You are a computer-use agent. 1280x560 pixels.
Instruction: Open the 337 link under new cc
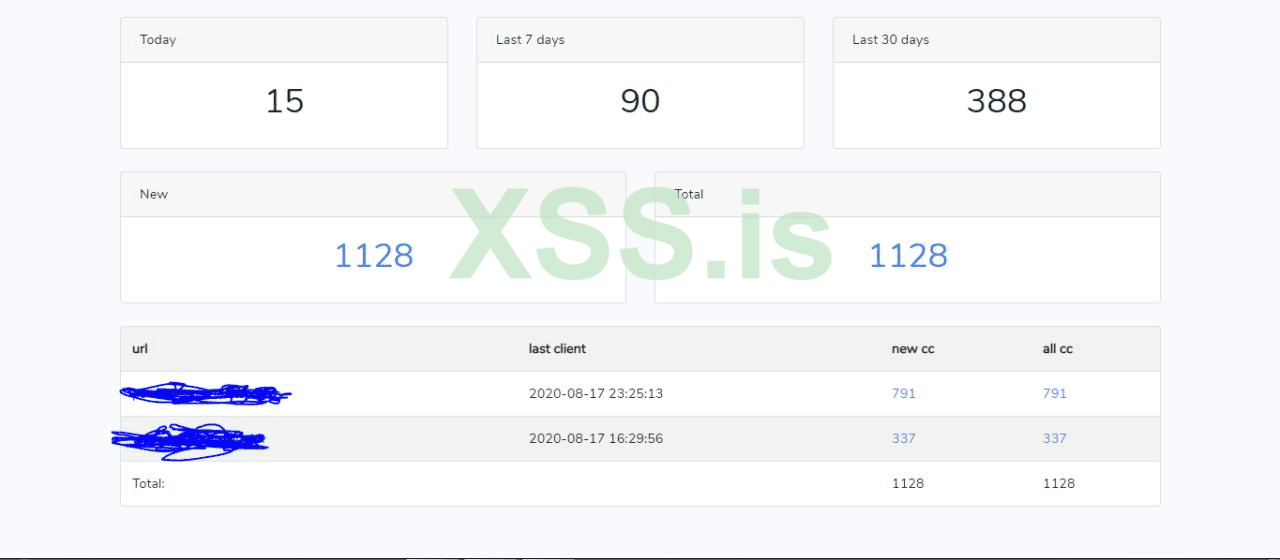click(x=904, y=438)
